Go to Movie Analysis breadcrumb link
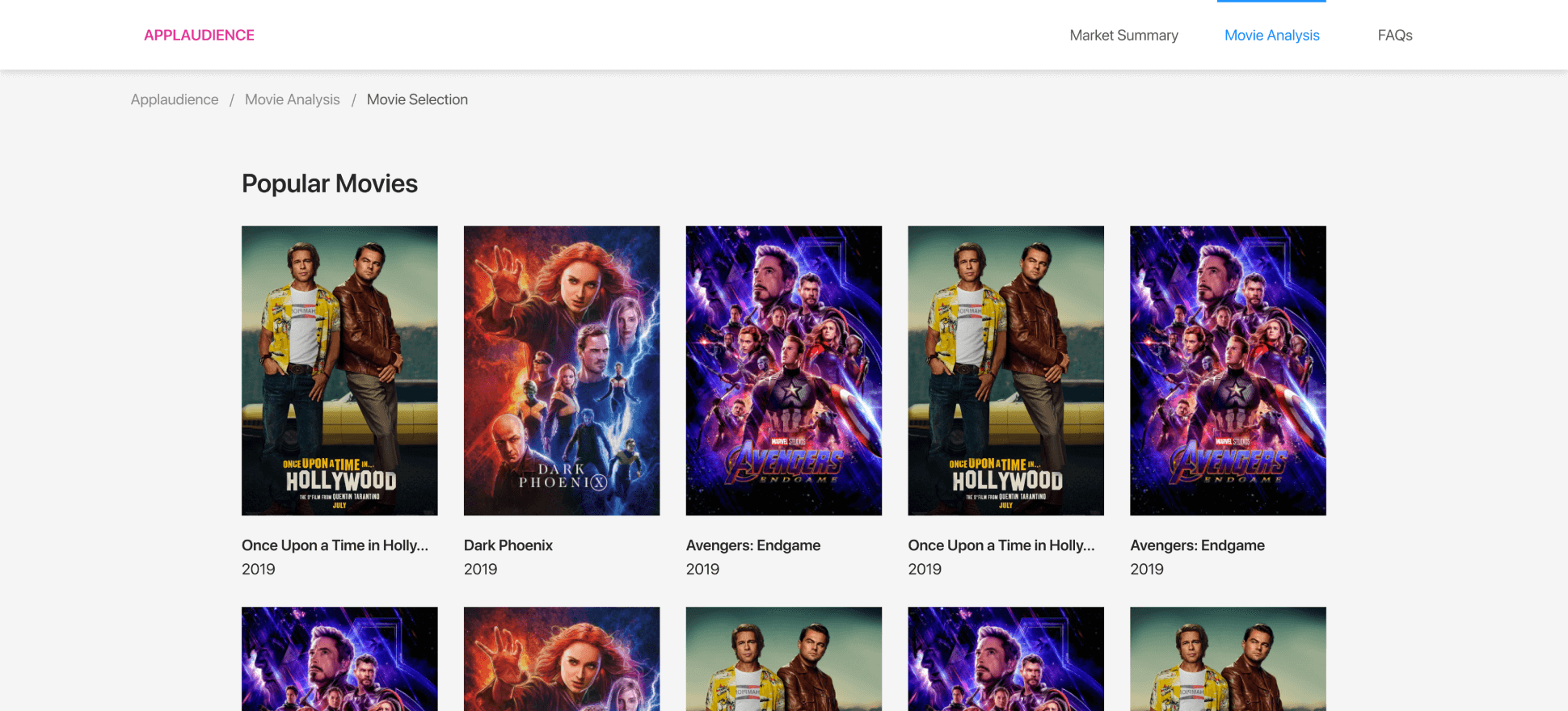 (x=293, y=99)
